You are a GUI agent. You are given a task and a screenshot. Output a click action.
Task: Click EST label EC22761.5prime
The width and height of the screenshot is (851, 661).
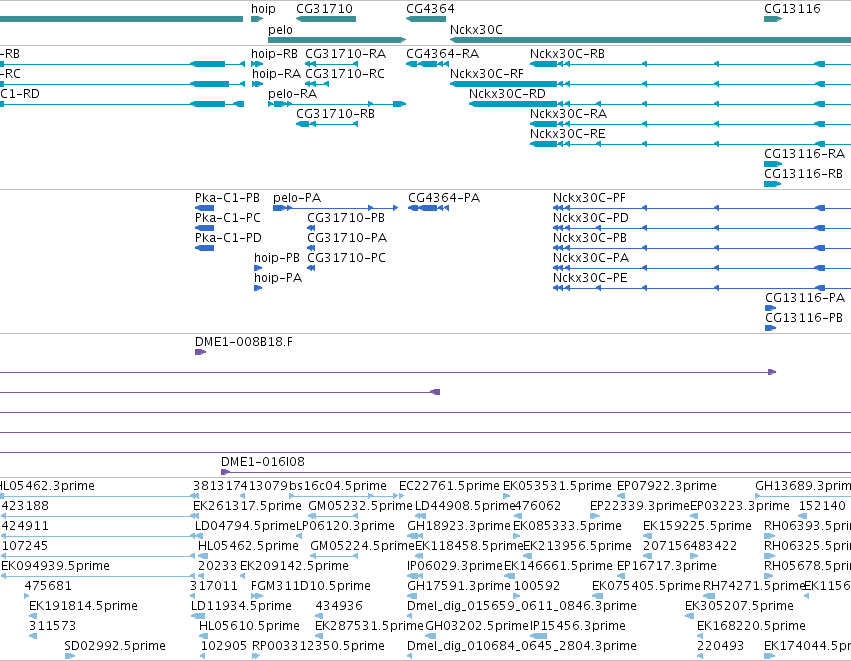[x=449, y=486]
